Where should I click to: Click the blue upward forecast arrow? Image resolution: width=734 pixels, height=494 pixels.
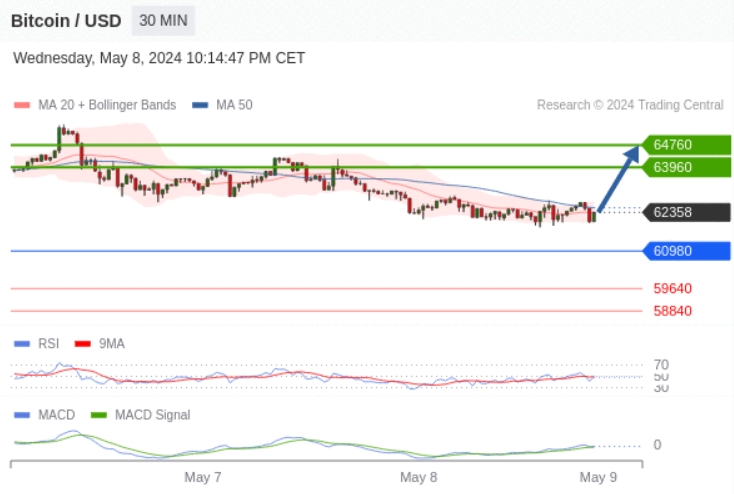pyautogui.click(x=619, y=179)
